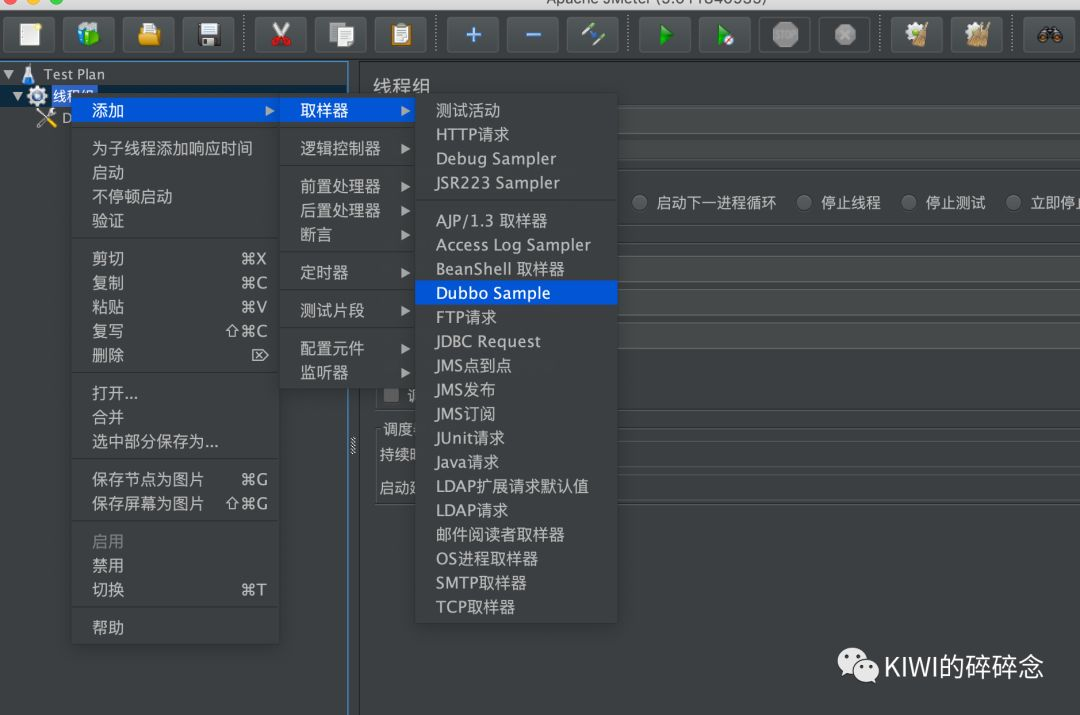Viewport: 1080px width, 715px height.
Task: Click the Copy icon in toolbar
Action: click(x=341, y=34)
